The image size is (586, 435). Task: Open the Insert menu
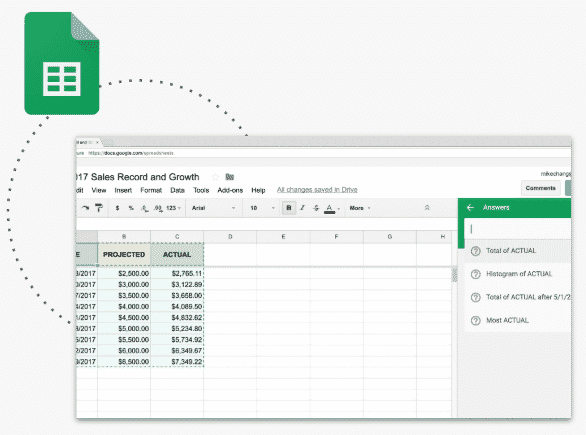123,190
